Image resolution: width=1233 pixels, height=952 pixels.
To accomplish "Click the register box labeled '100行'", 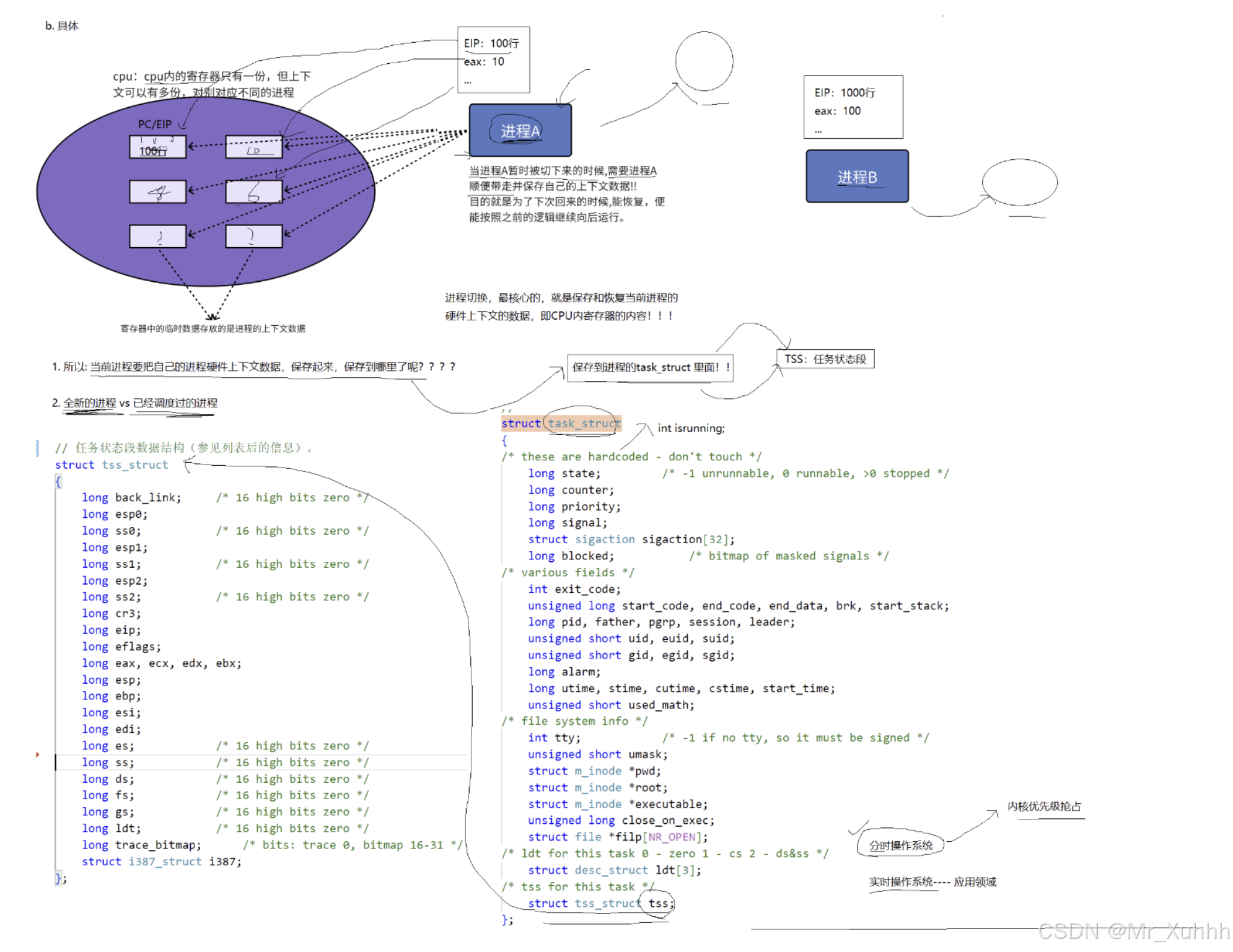I will tap(157, 147).
